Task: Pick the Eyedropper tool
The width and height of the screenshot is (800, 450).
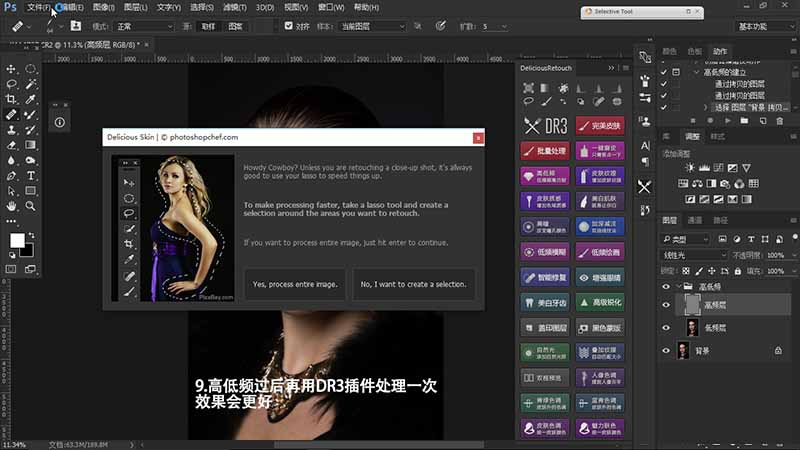Action: click(x=31, y=100)
